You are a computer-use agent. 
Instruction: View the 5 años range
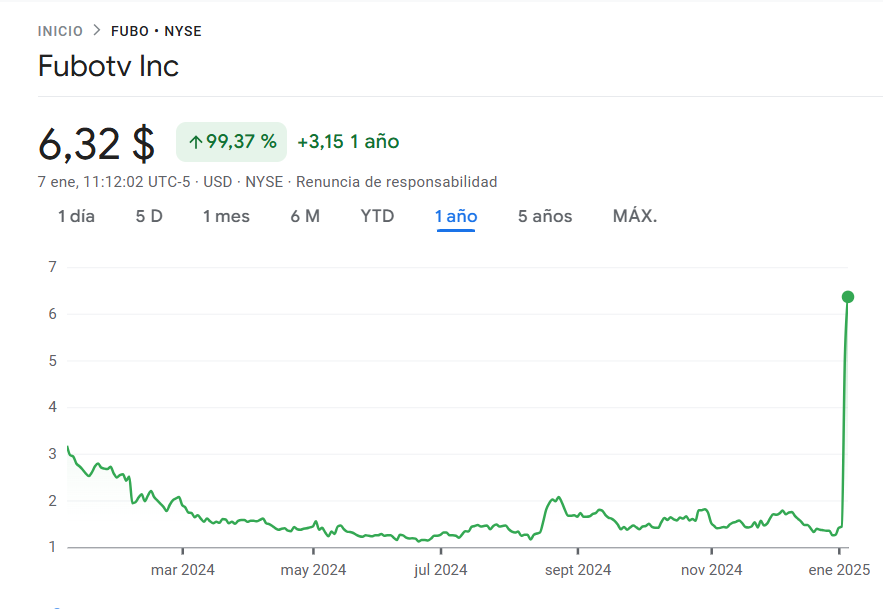(545, 216)
